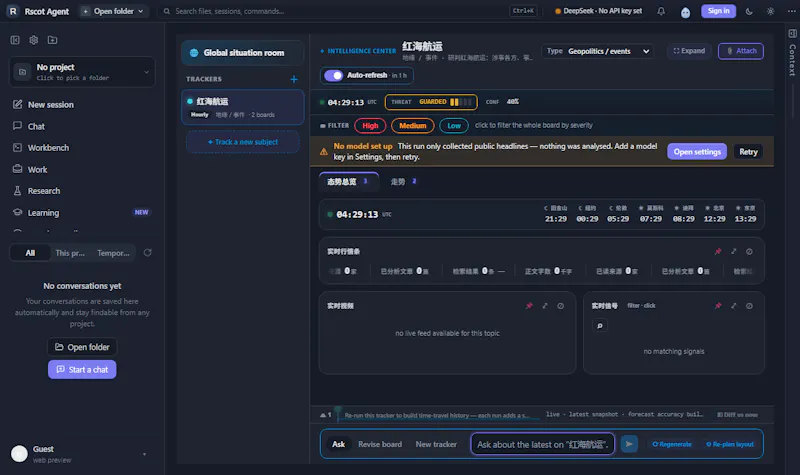Switch to the 态势总览 tab
The width and height of the screenshot is (800, 475).
pos(348,182)
